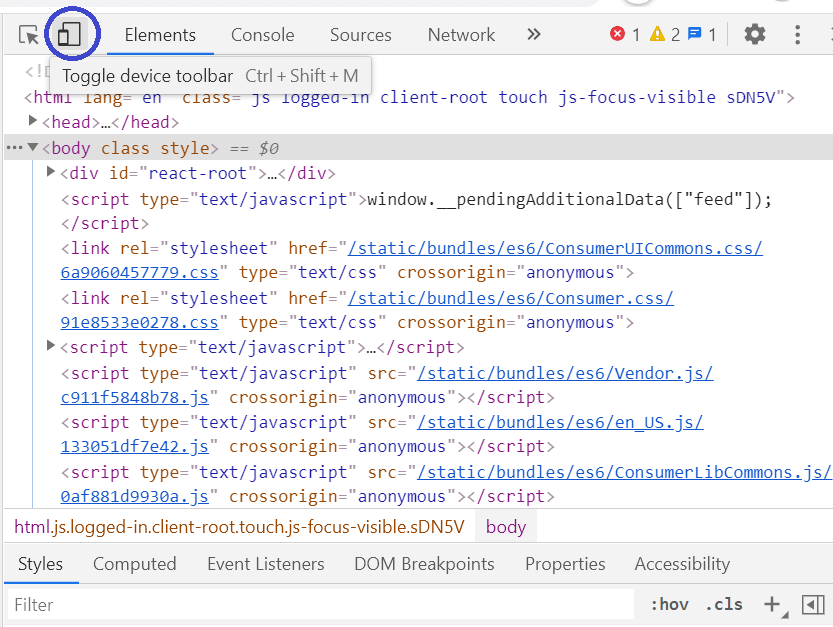Image resolution: width=833 pixels, height=627 pixels.
Task: Expand the head element node
Action: point(33,121)
